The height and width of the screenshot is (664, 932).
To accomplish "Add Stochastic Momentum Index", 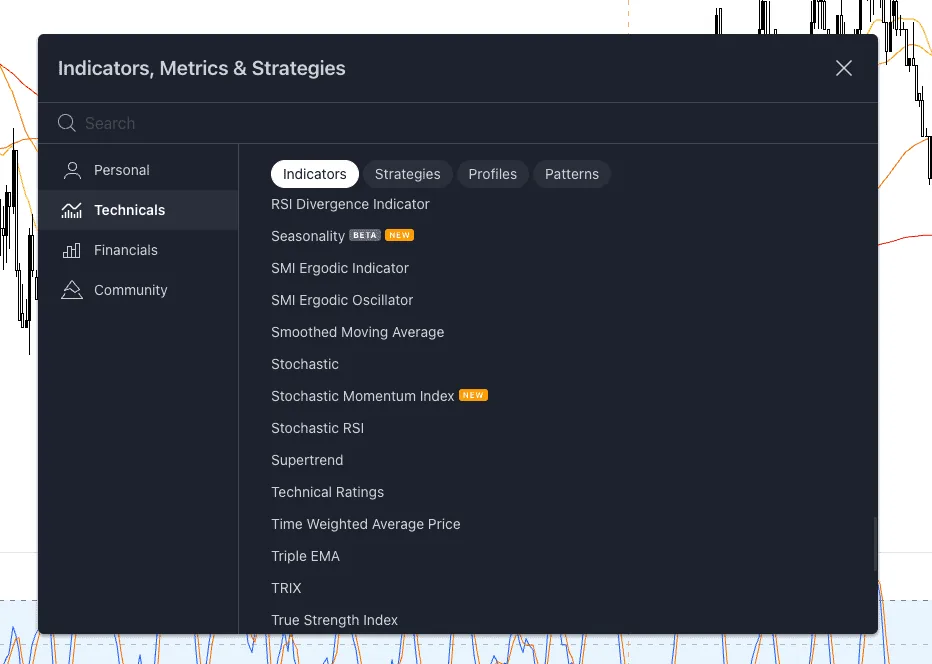I will pyautogui.click(x=363, y=396).
